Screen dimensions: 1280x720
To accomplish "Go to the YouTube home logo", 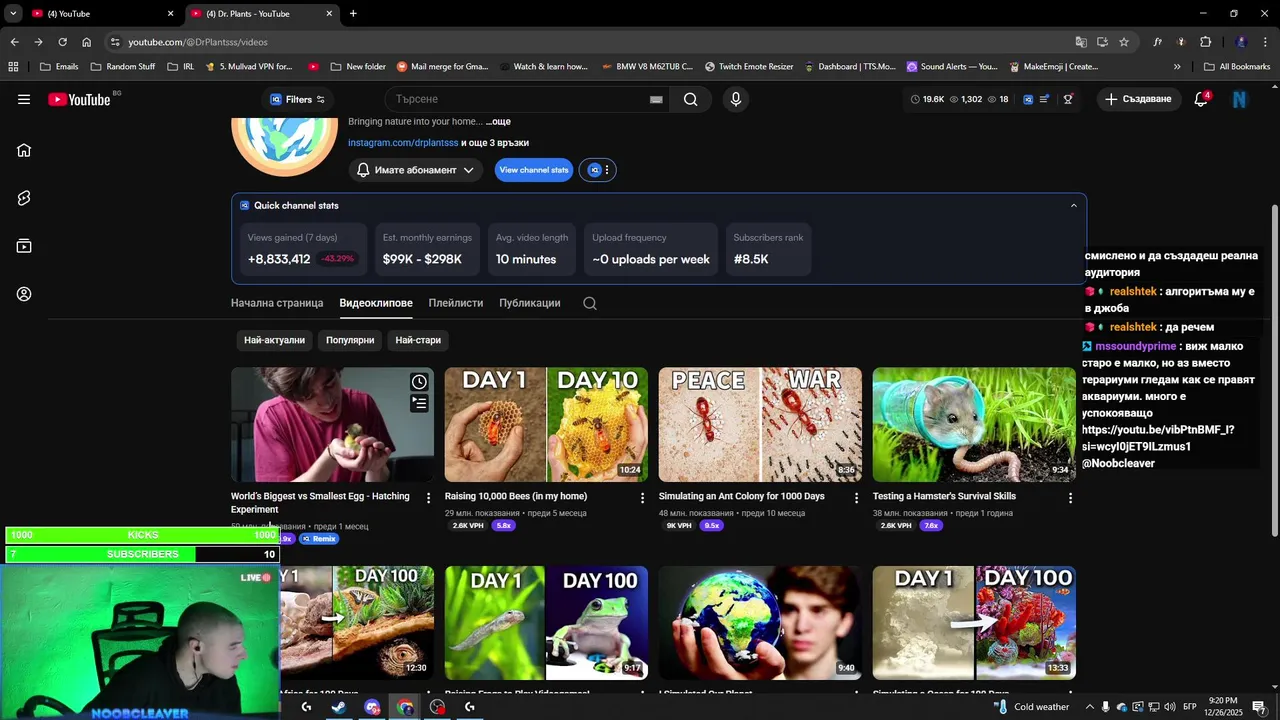I will point(79,99).
